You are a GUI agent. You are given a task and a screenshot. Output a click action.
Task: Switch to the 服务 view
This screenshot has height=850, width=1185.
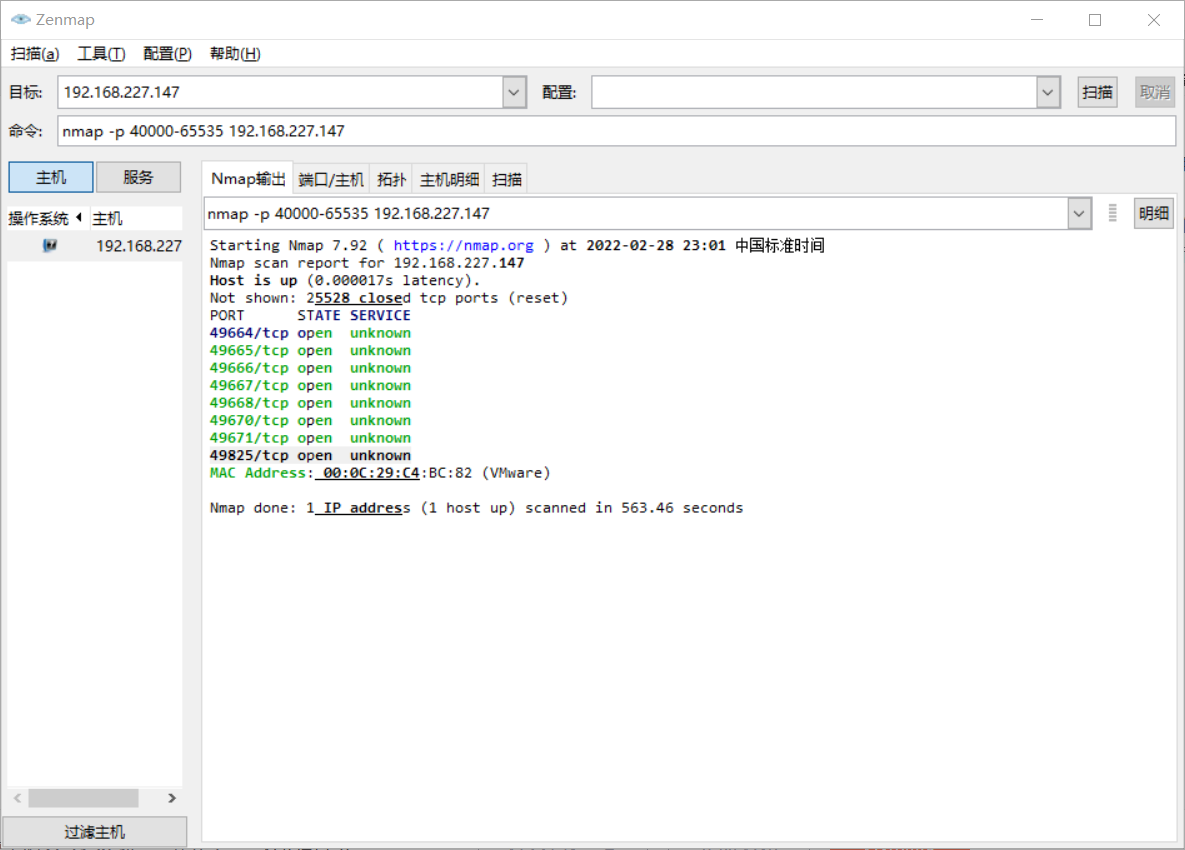138,176
